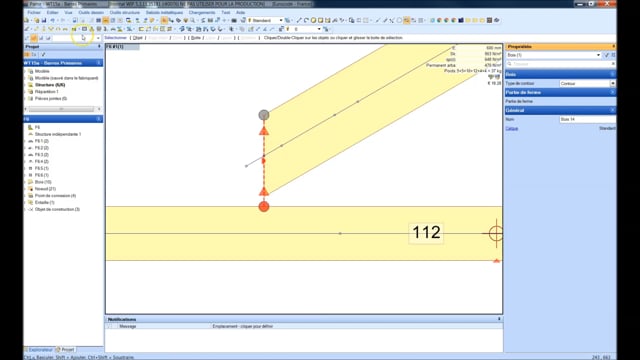
Task: Click the pencil icon in second toolbar row
Action: (x=27, y=29)
